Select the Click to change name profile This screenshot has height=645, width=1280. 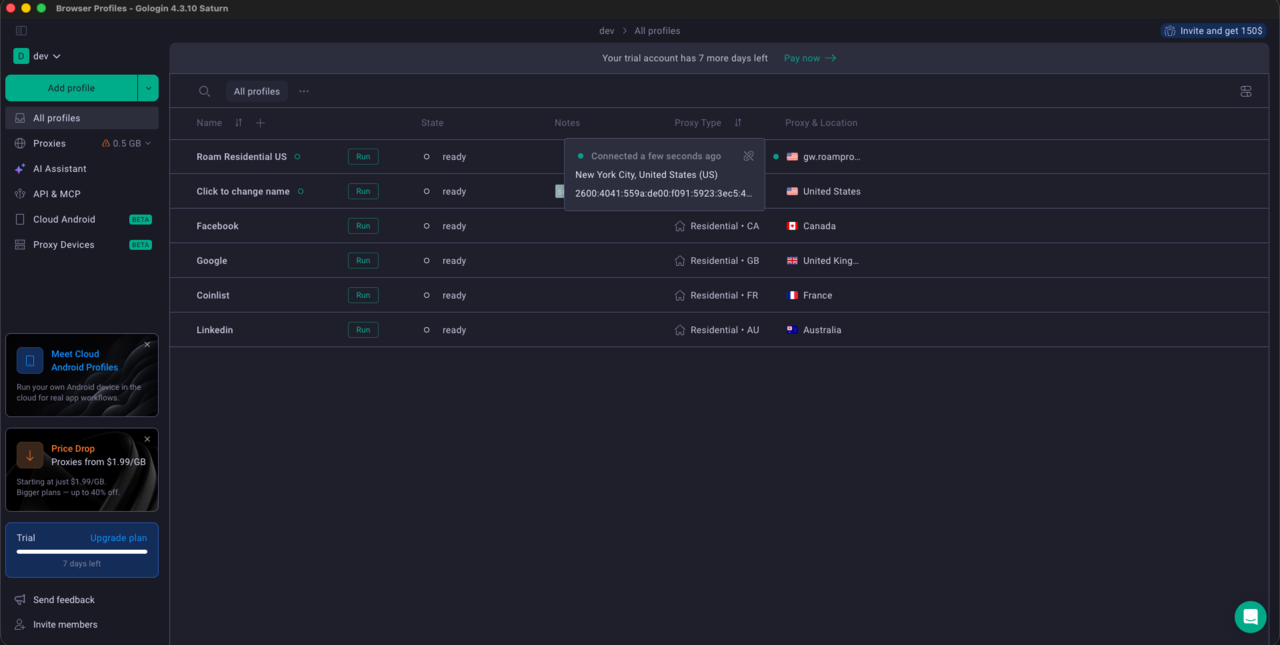243,191
